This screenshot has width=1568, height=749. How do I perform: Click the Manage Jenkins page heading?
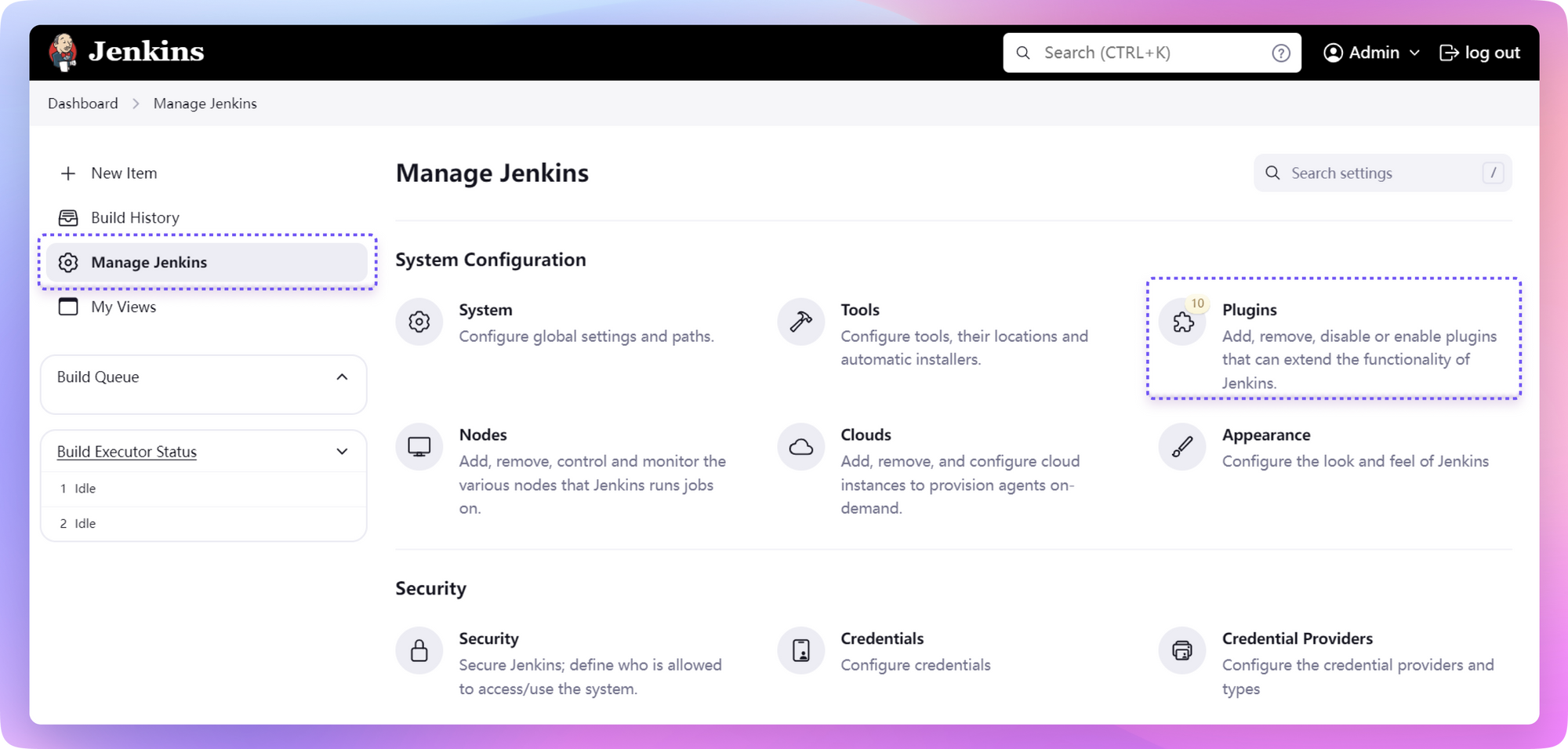click(492, 173)
